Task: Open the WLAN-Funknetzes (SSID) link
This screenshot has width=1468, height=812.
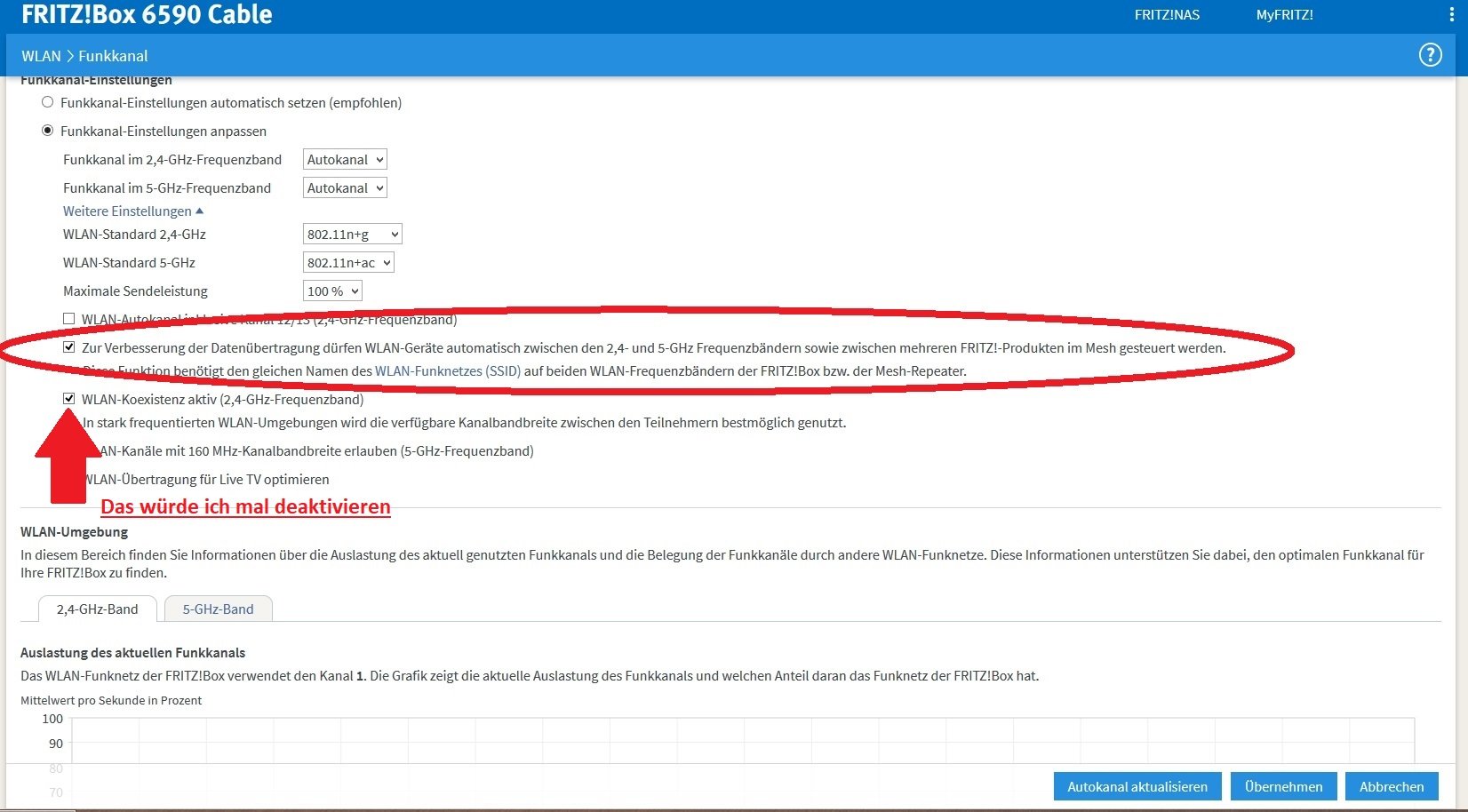Action: [x=448, y=371]
